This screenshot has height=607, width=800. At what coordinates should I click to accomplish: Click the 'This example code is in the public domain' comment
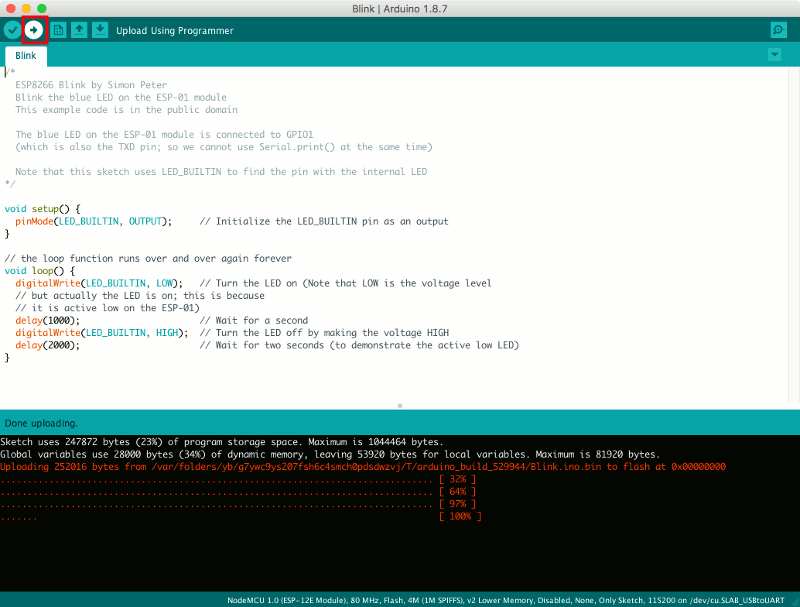126,110
